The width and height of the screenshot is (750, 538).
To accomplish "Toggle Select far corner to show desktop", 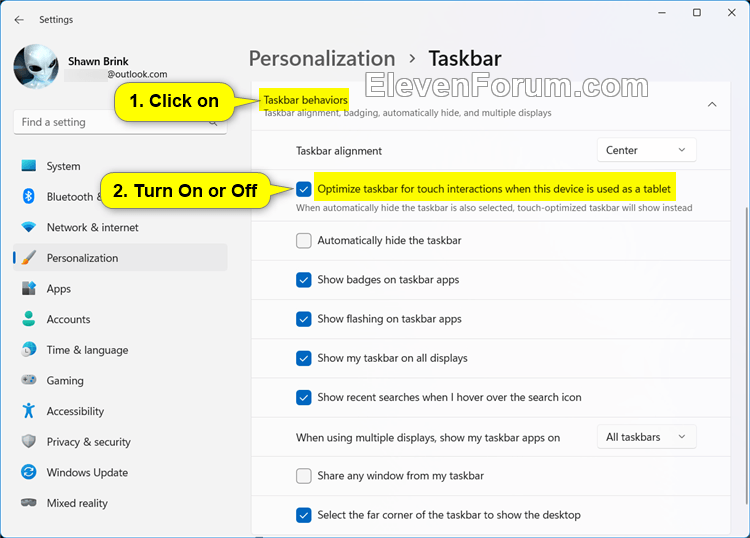I will tap(304, 515).
